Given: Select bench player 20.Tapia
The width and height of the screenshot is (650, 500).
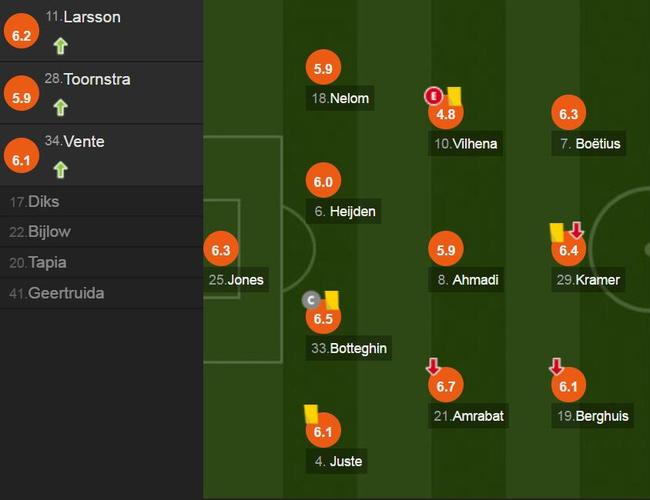Looking at the screenshot, I should 102,262.
